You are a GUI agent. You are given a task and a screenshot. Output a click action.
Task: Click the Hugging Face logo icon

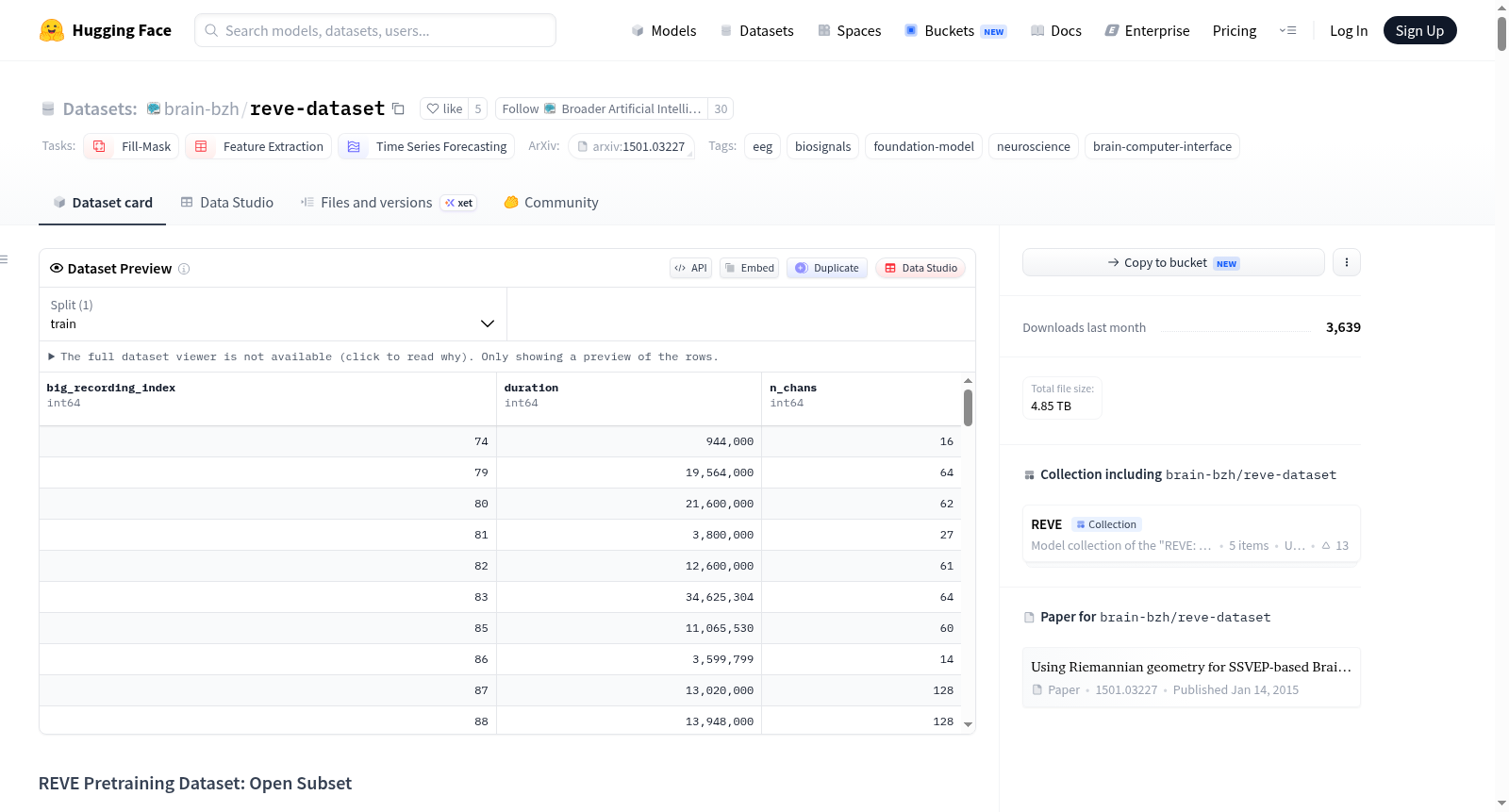coord(52,30)
